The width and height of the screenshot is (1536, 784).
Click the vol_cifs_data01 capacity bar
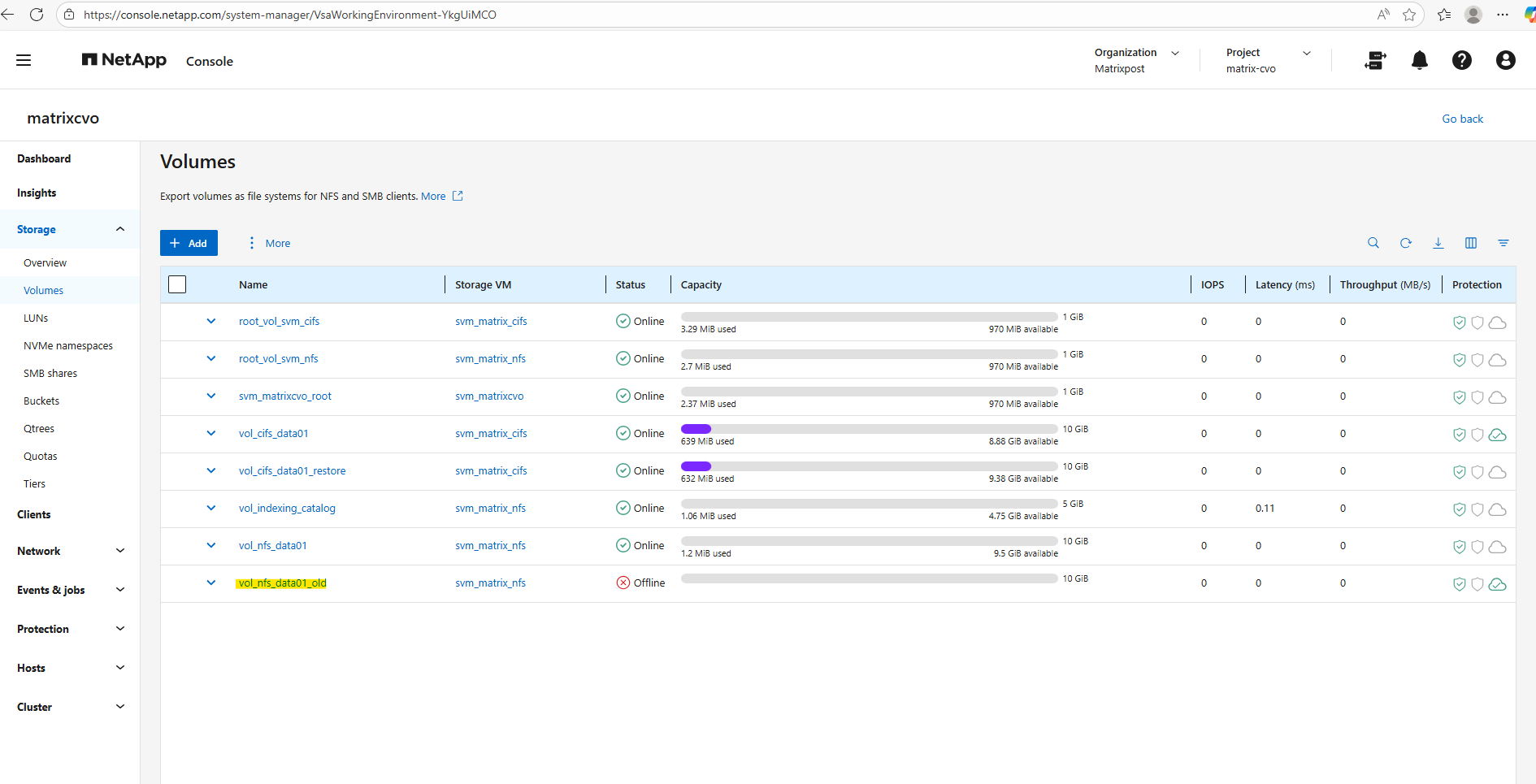point(869,429)
